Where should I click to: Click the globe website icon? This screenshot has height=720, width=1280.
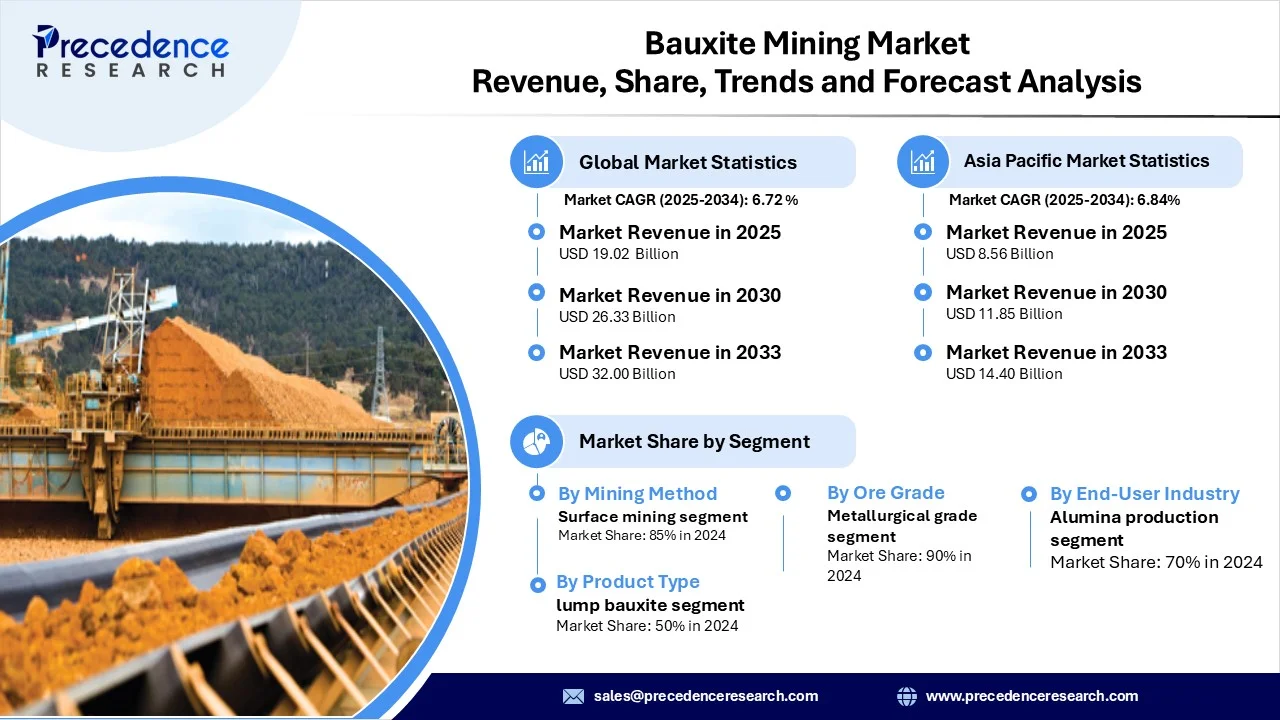tap(907, 696)
